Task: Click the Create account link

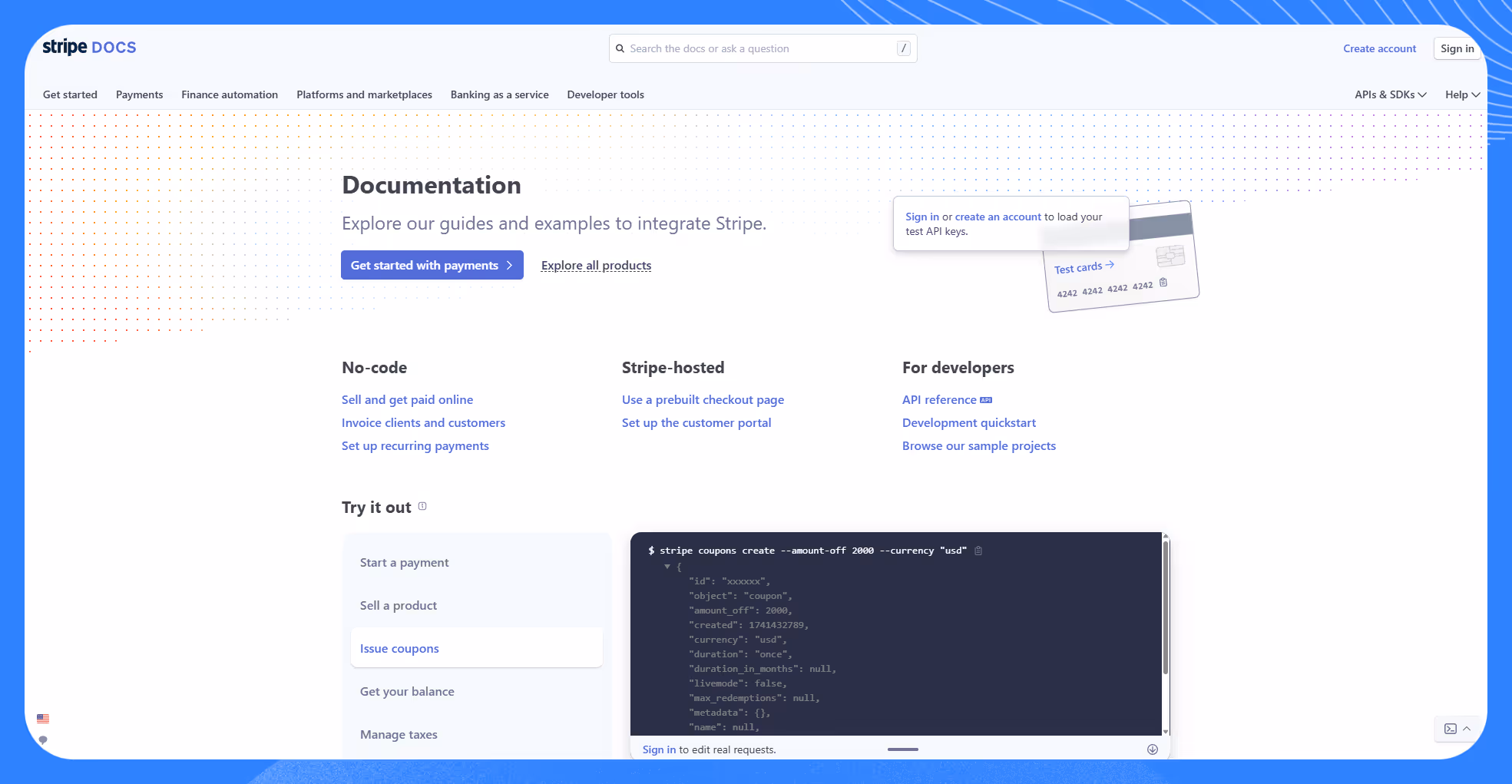Action: [x=1379, y=48]
